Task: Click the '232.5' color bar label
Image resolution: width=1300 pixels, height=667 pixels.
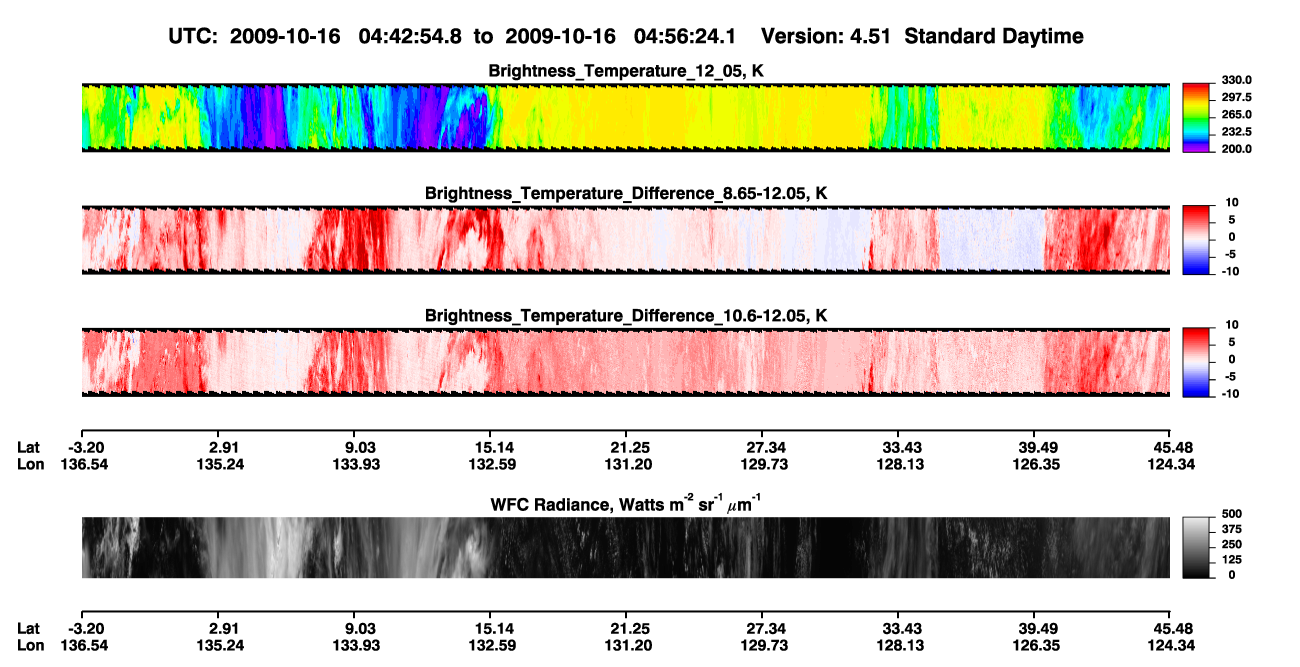Action: [1237, 131]
